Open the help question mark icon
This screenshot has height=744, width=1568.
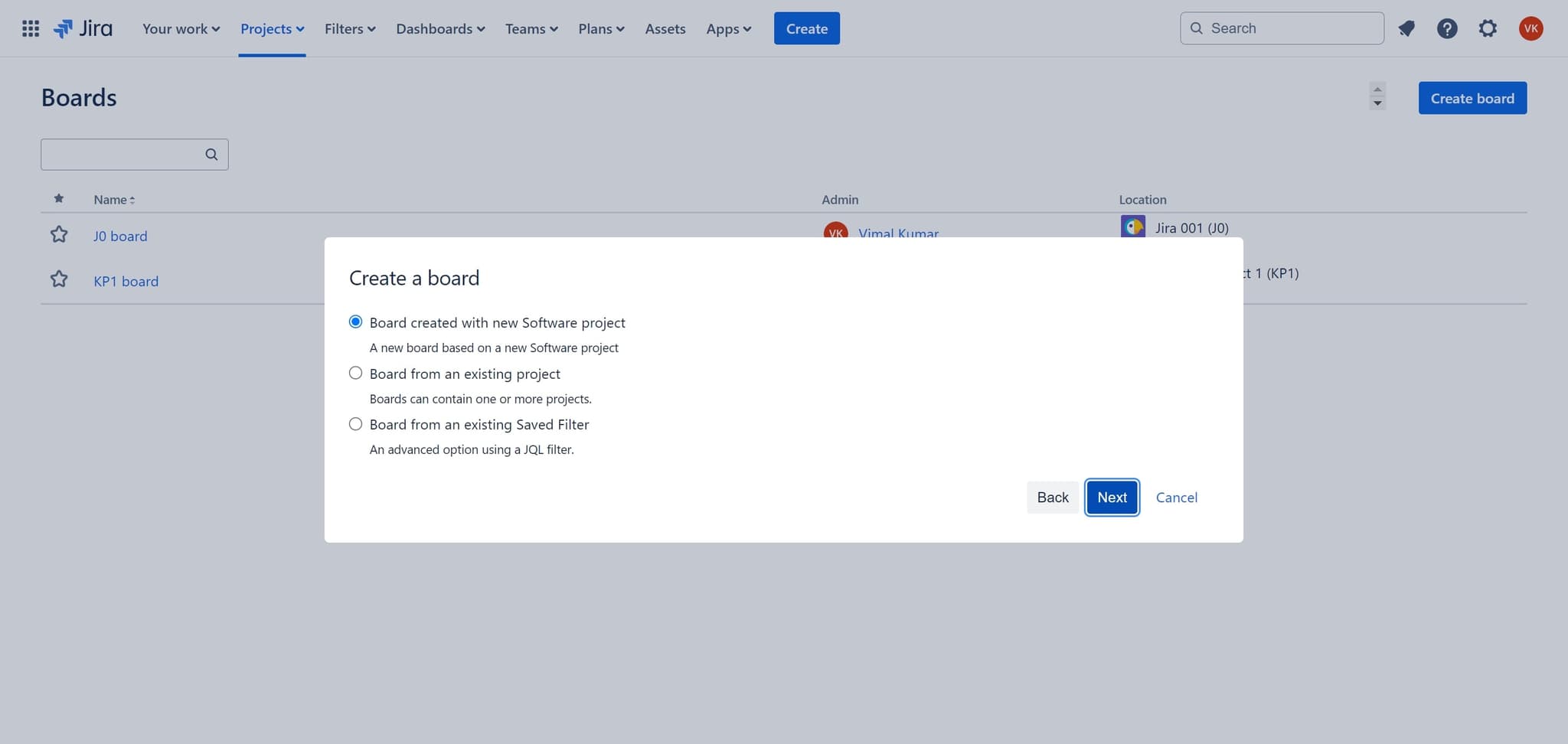1446,29
